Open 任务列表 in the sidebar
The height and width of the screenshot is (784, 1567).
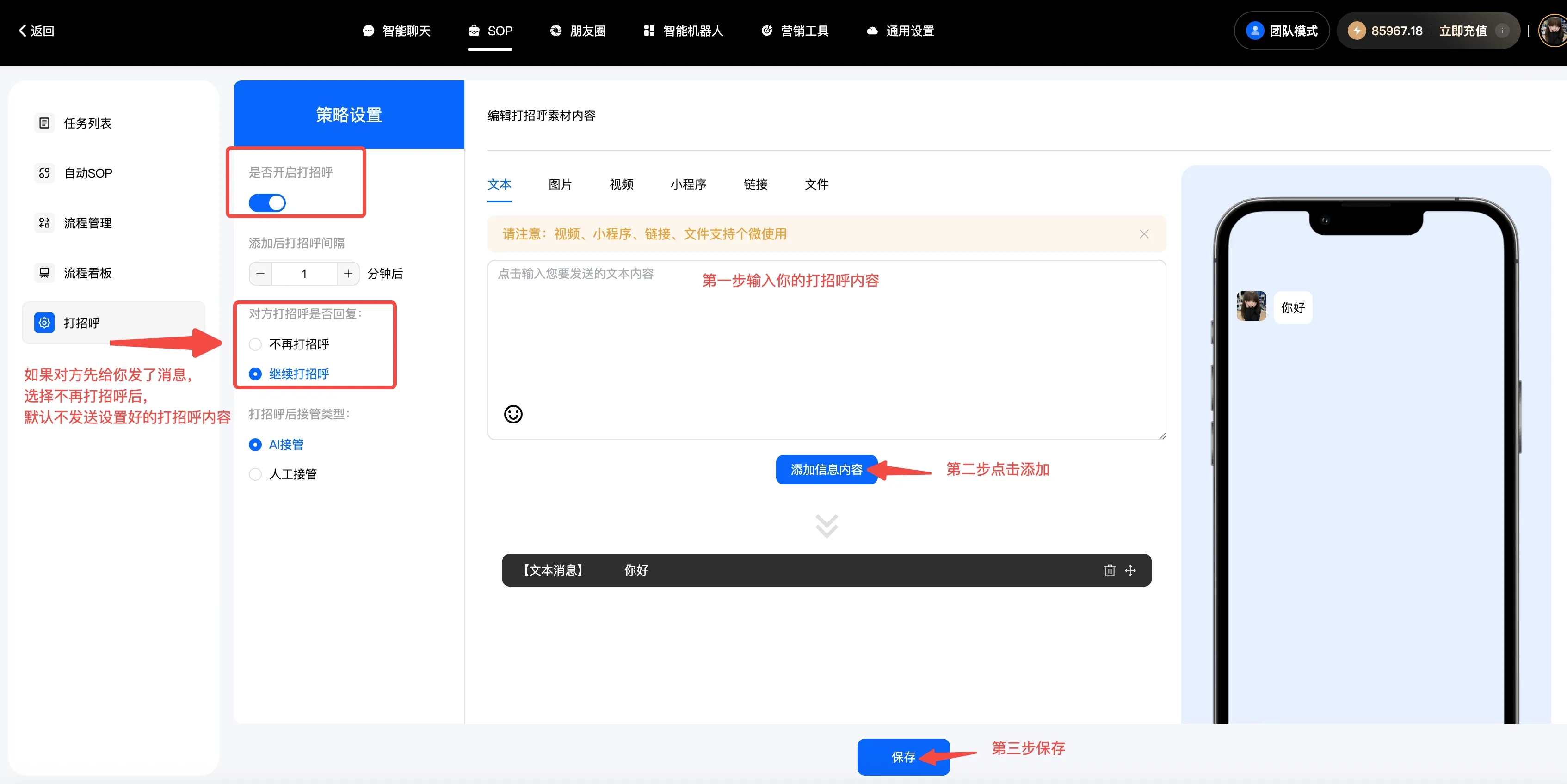[87, 123]
